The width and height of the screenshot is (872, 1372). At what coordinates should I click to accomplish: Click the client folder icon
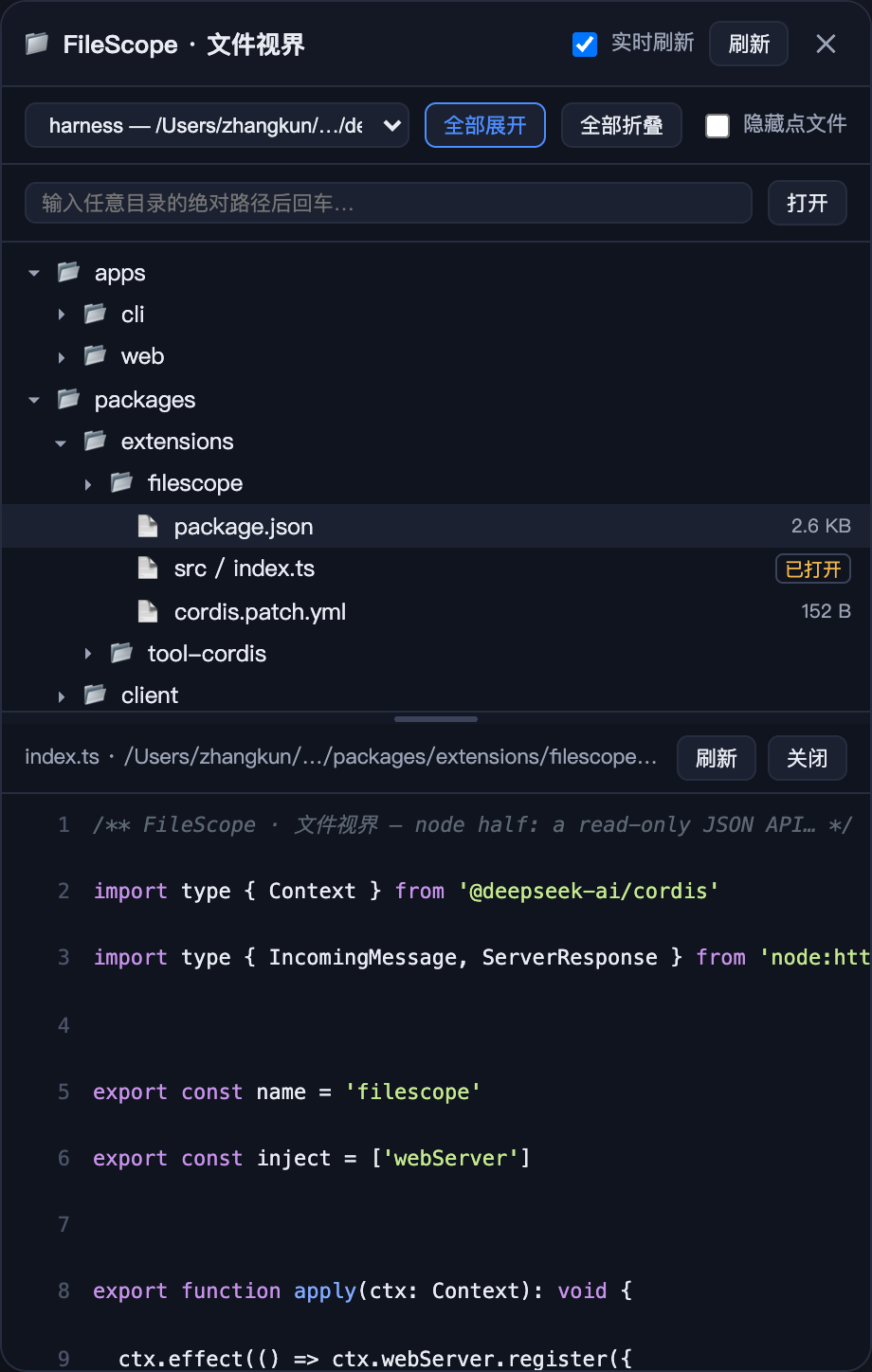(x=95, y=695)
